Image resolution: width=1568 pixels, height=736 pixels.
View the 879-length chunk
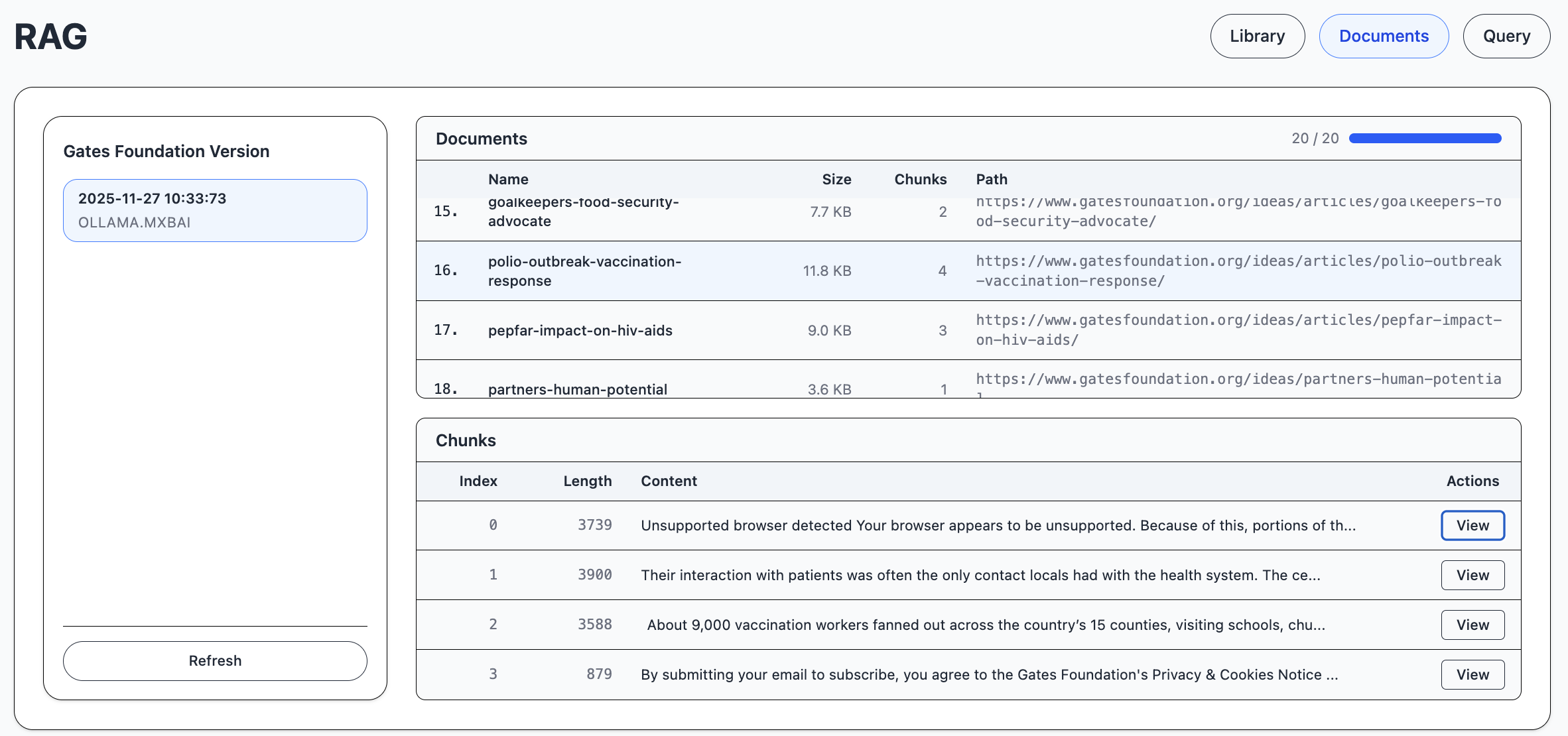pyautogui.click(x=1472, y=674)
